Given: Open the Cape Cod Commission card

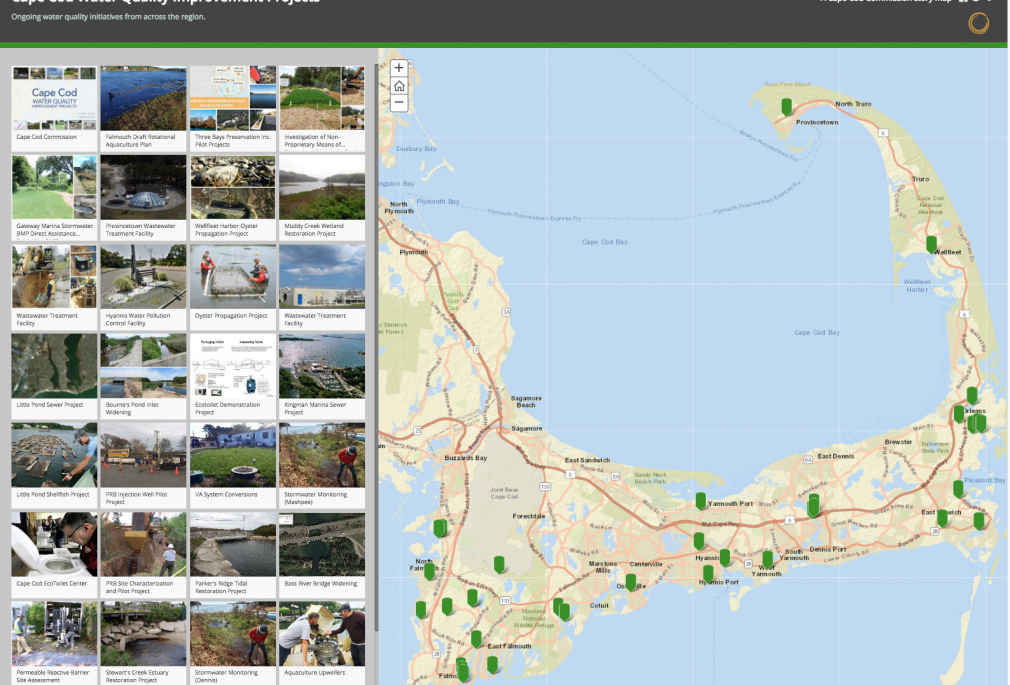Looking at the screenshot, I should [x=55, y=108].
